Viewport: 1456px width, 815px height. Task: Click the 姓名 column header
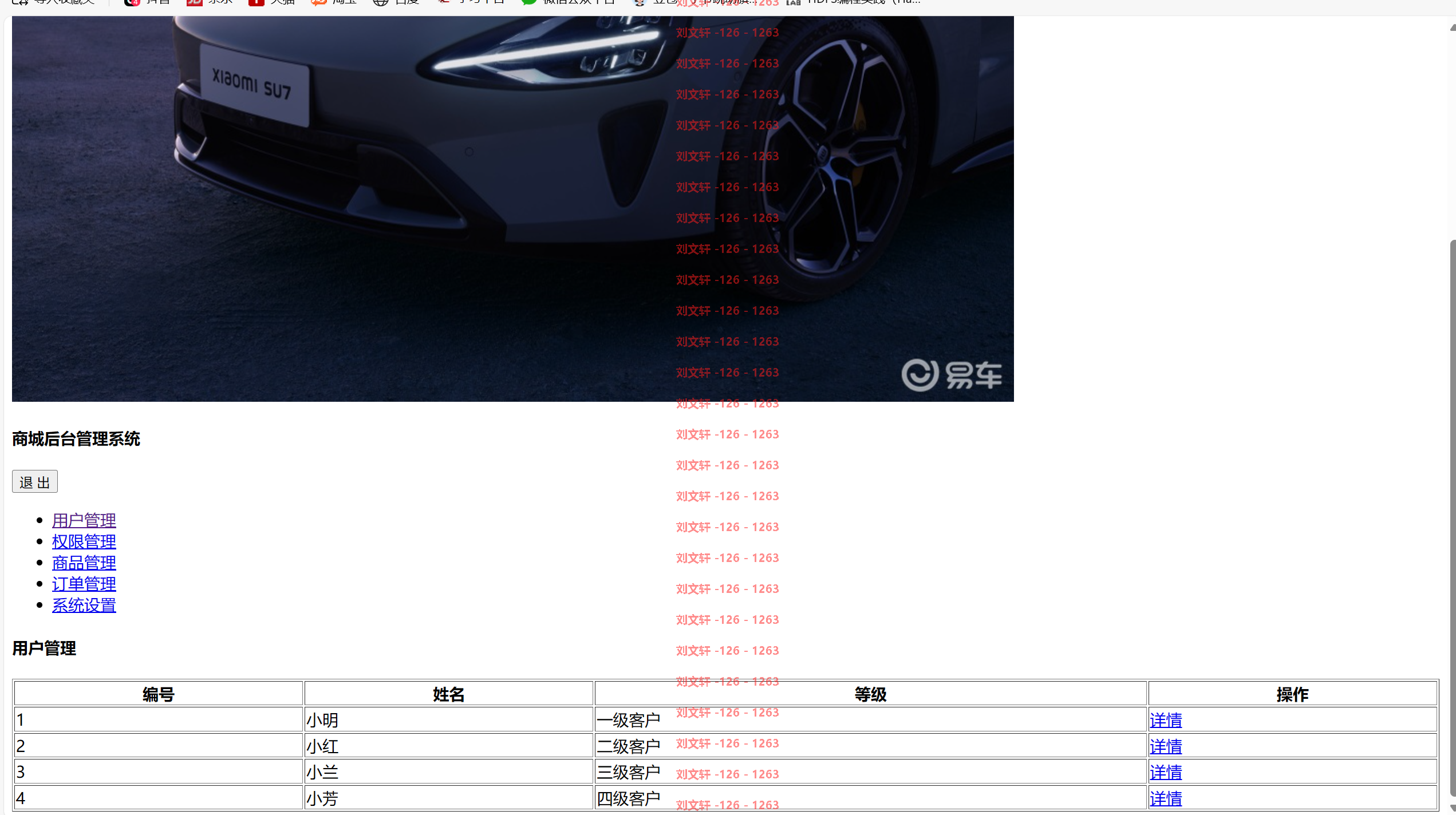pos(449,694)
